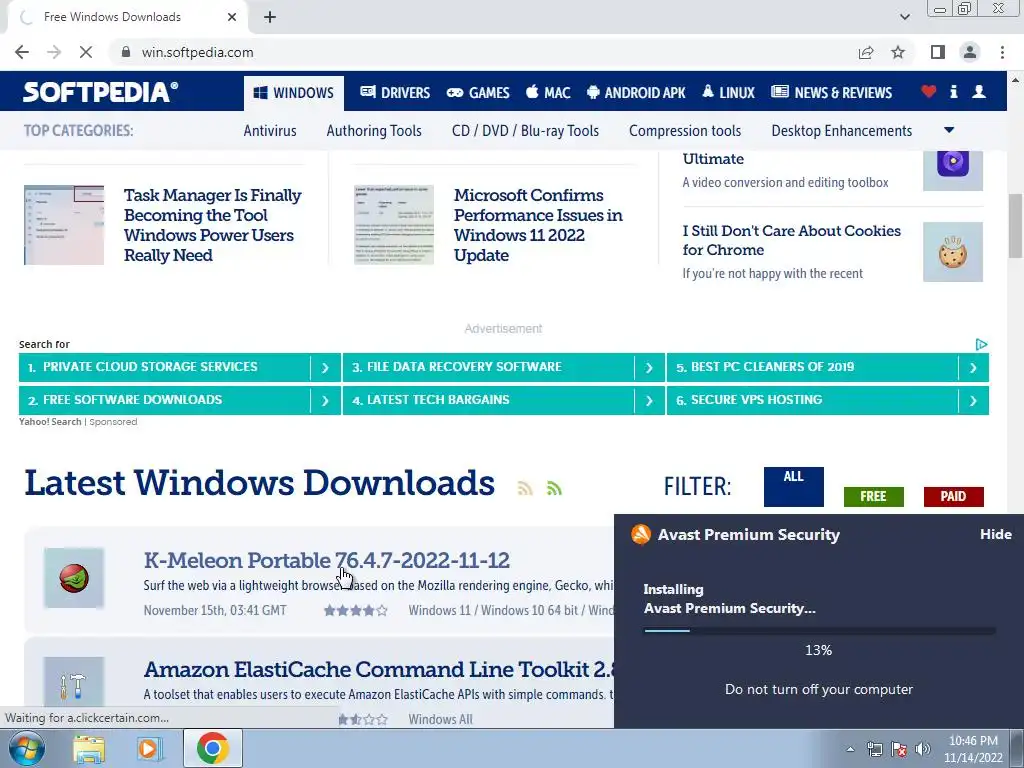The width and height of the screenshot is (1024, 768).
Task: Click the green RSS feed icon
Action: point(554,488)
